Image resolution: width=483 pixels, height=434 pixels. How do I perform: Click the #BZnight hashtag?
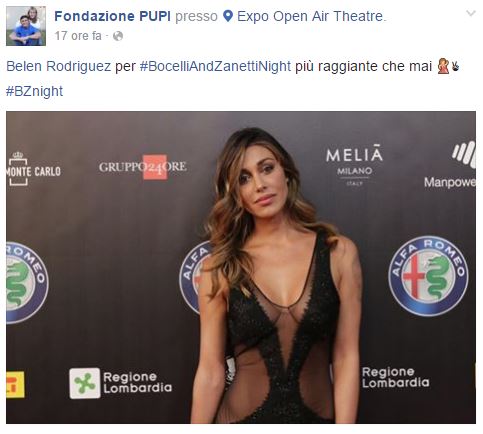click(x=34, y=91)
